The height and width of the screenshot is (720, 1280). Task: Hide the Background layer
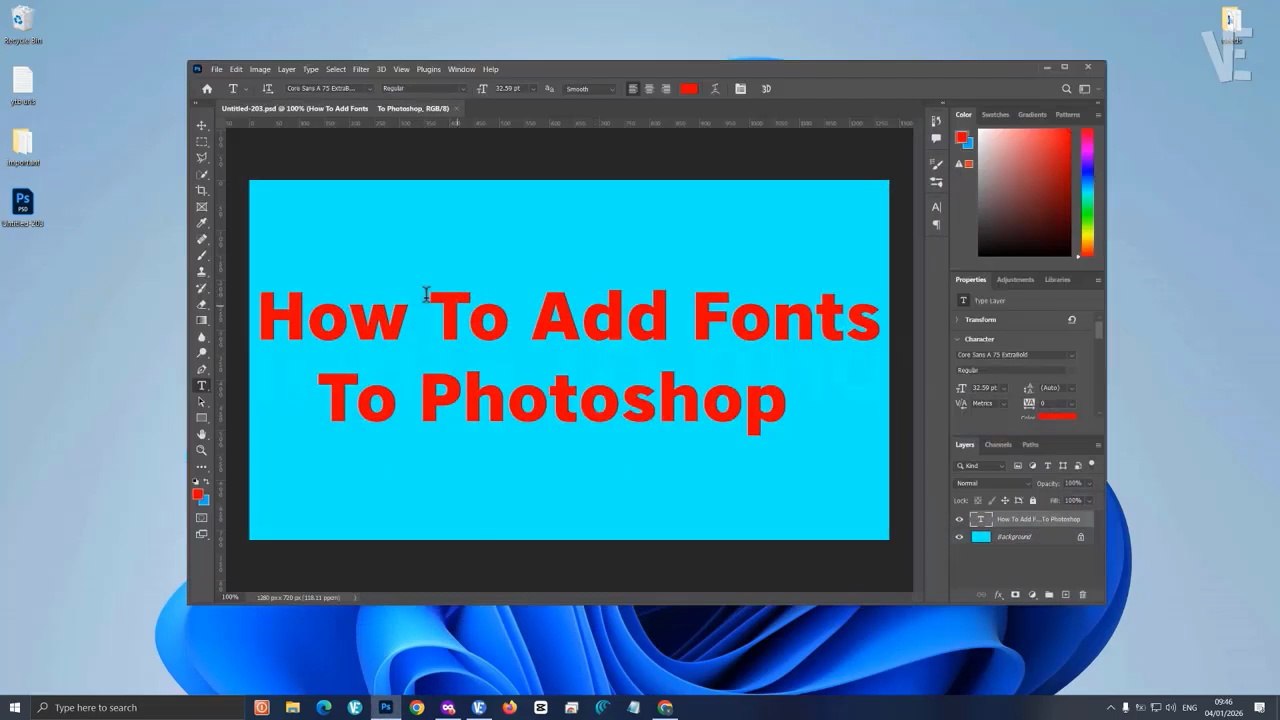click(960, 537)
